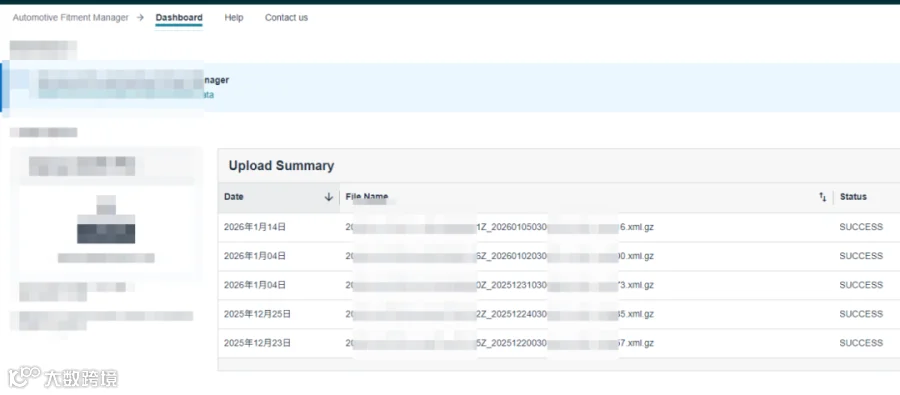Select the date cell 2025年12月25日

coord(257,314)
